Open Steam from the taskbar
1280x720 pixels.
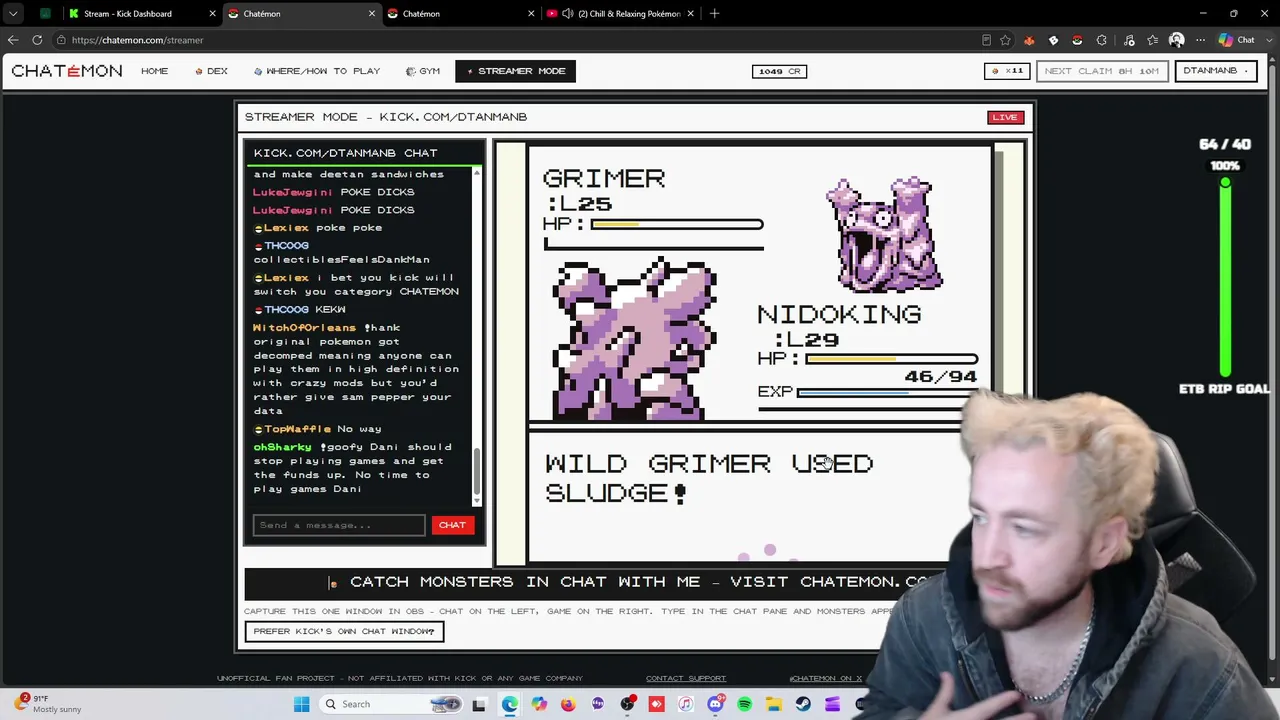coord(803,704)
